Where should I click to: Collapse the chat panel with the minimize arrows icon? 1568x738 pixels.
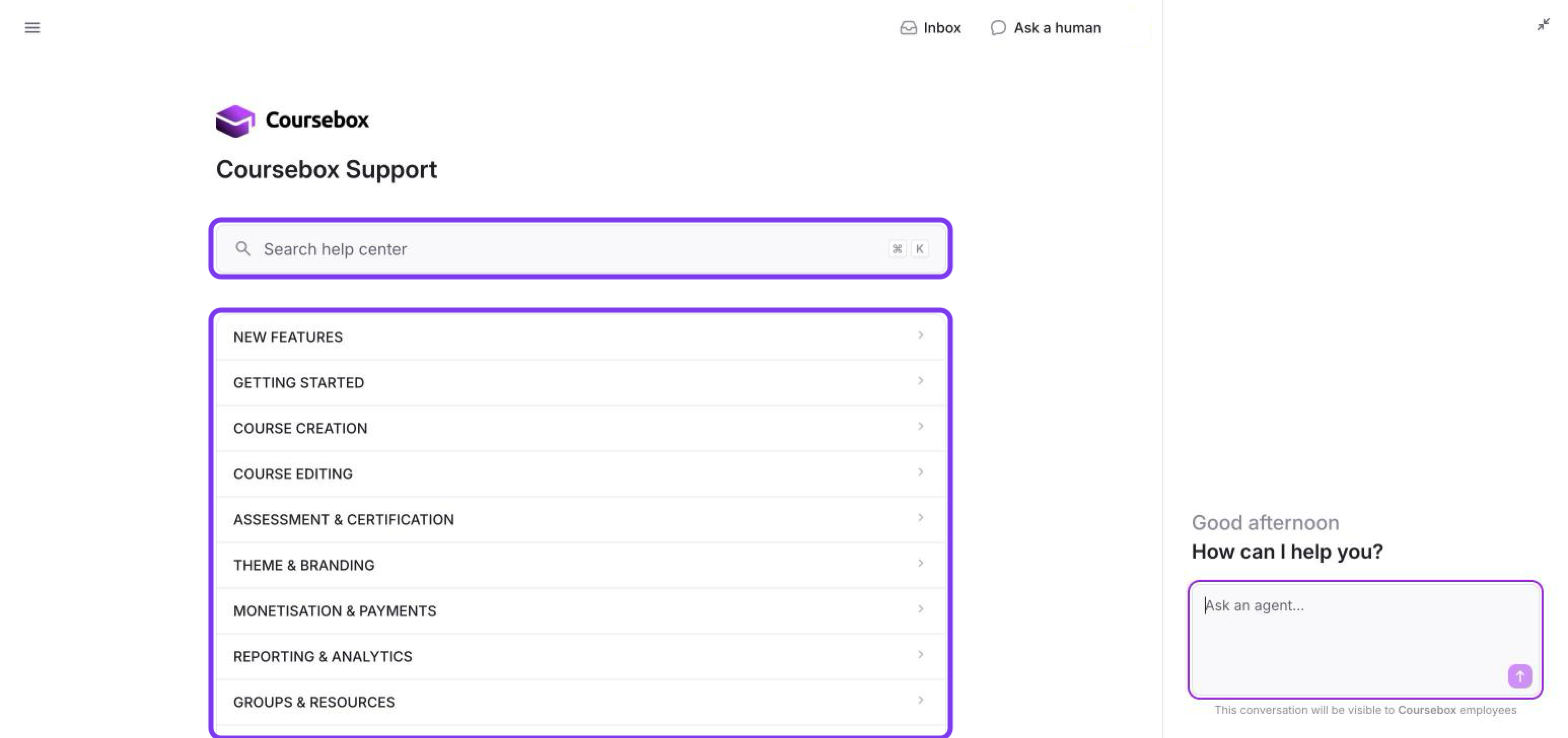(x=1543, y=25)
